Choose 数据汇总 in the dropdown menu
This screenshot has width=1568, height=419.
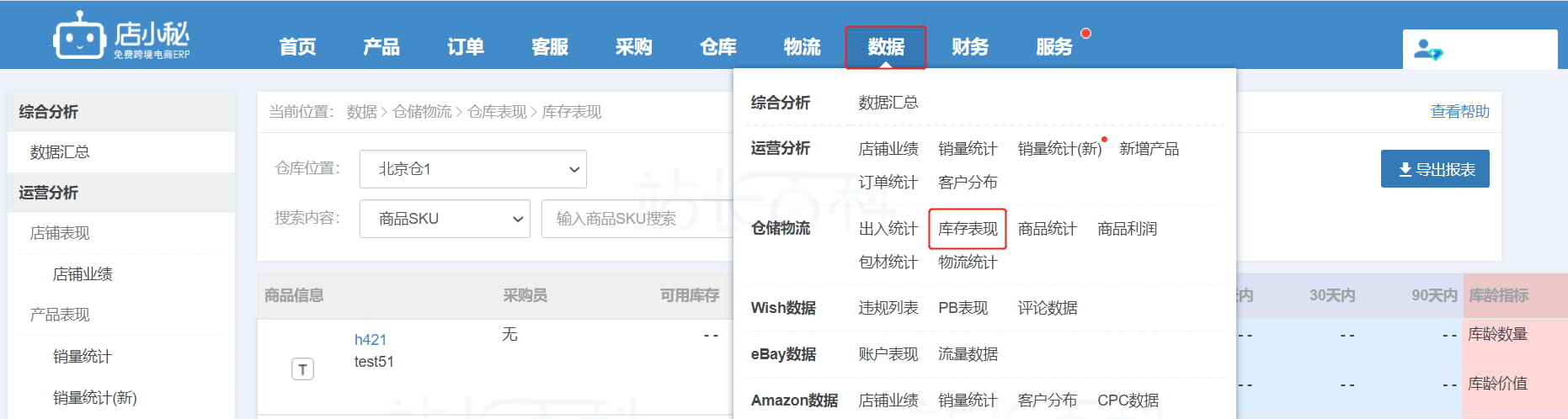(x=888, y=103)
